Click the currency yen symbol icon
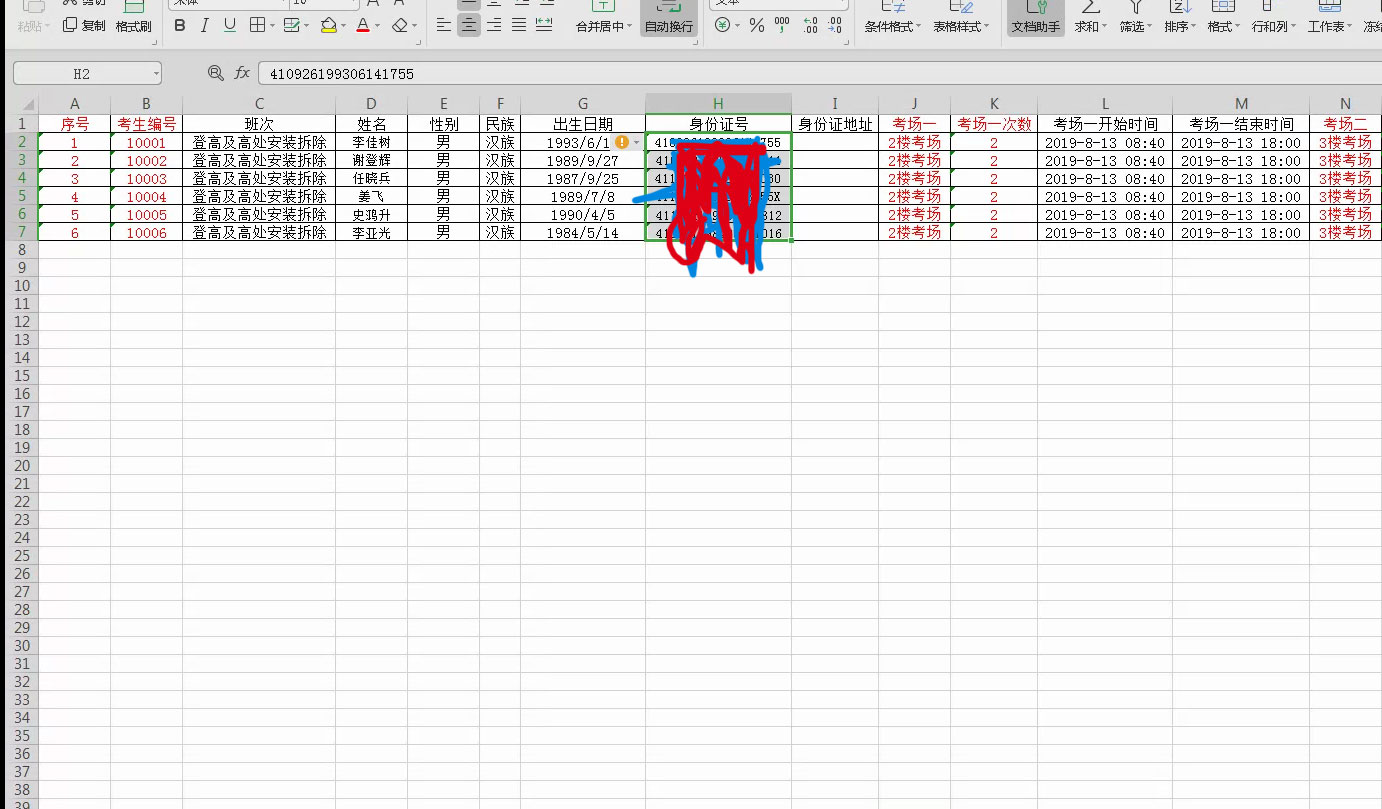Viewport: 1382px width, 809px height. [x=722, y=25]
